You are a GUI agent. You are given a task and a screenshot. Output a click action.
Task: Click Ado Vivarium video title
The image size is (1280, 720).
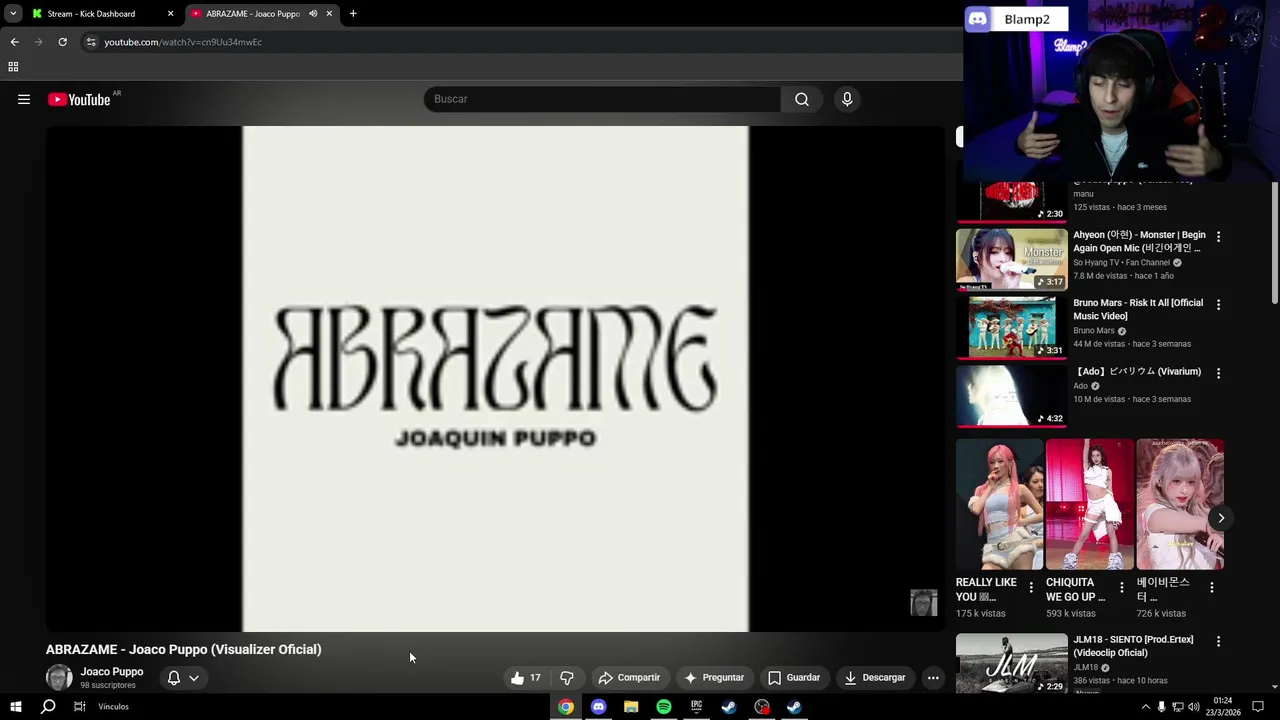[x=1137, y=371]
